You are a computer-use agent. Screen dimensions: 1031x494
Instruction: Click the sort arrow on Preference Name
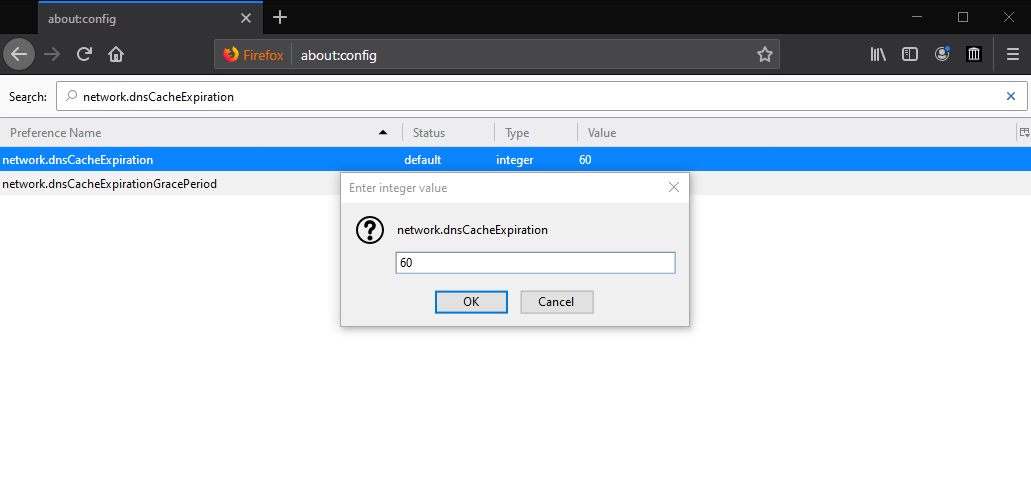point(383,133)
